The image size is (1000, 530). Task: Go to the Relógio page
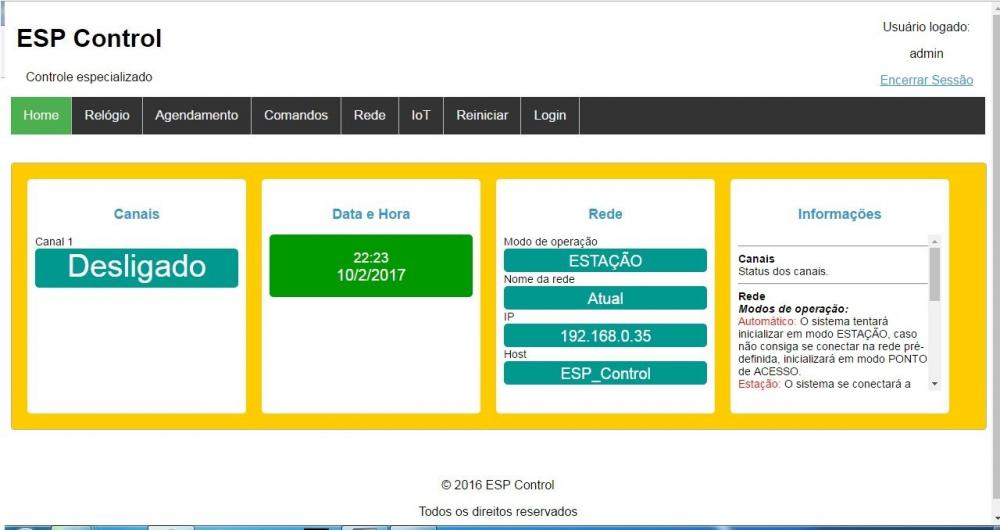coord(107,115)
